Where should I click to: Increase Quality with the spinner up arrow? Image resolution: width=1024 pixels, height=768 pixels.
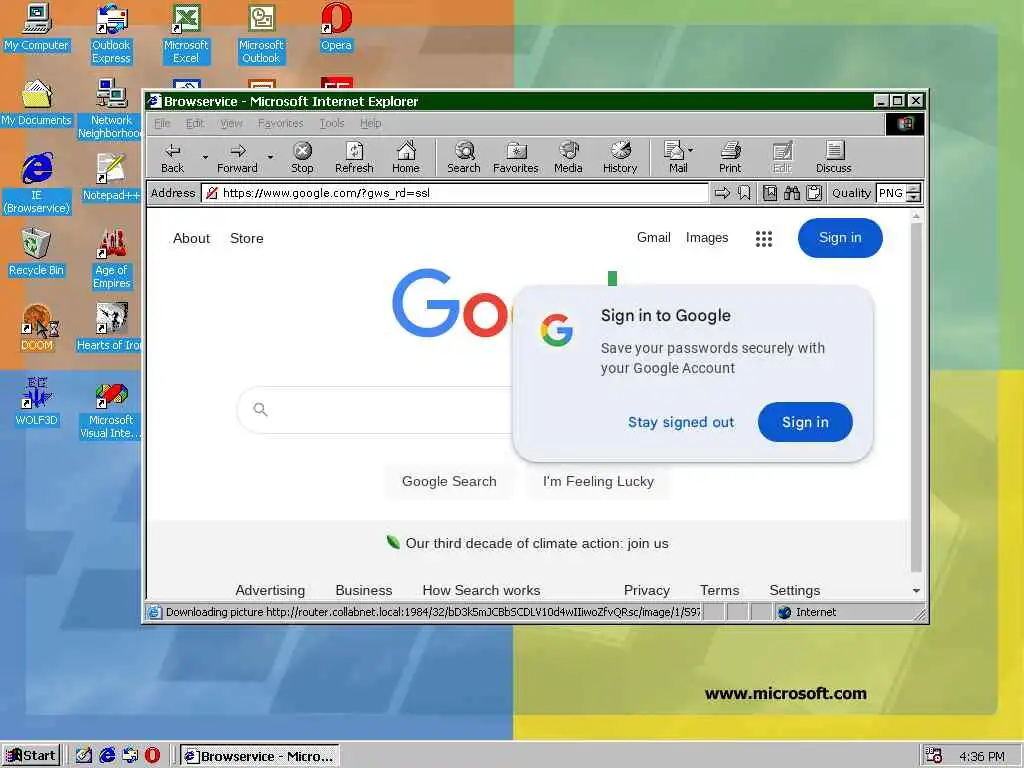coord(914,189)
